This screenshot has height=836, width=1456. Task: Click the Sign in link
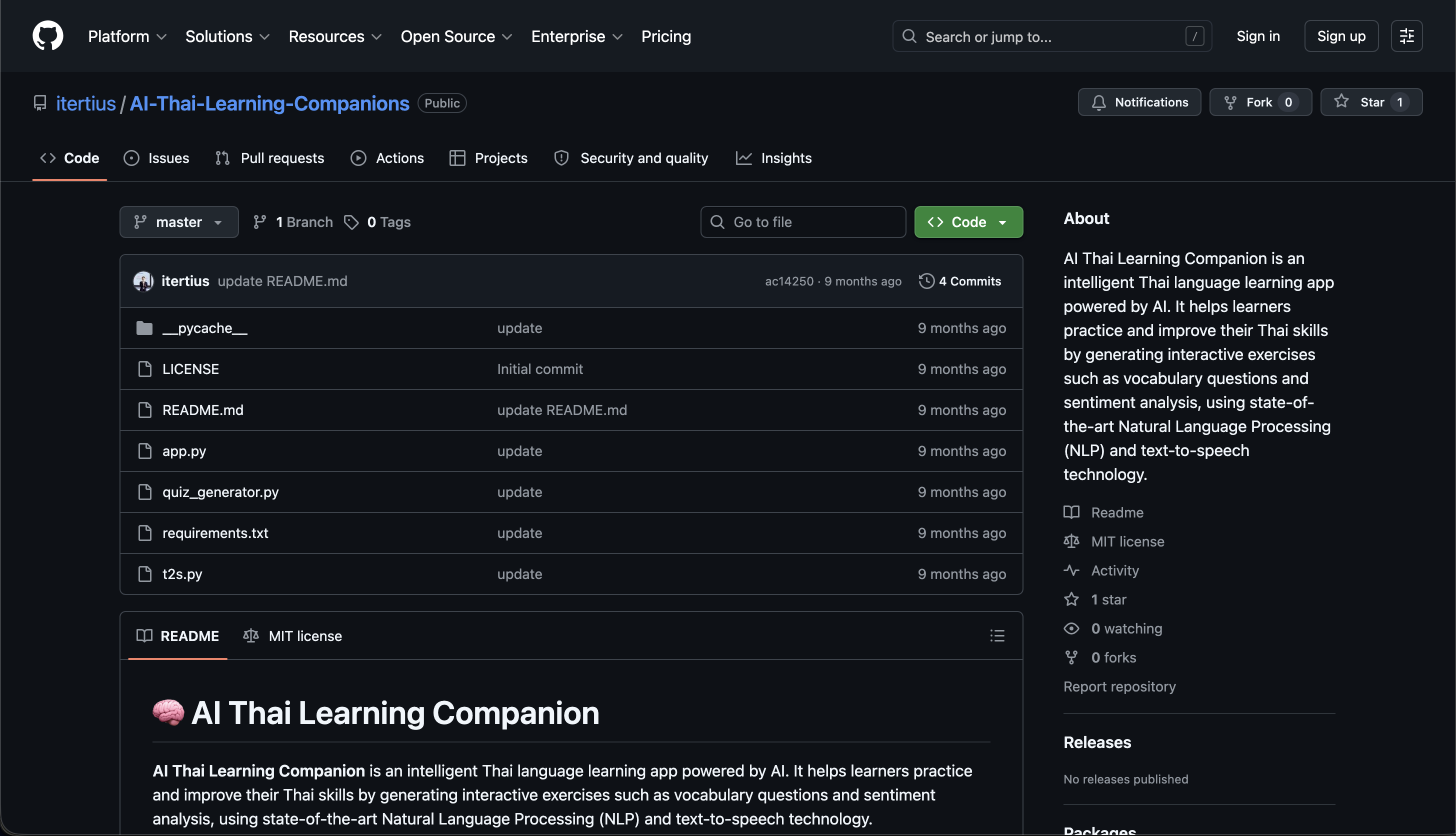[x=1258, y=36]
